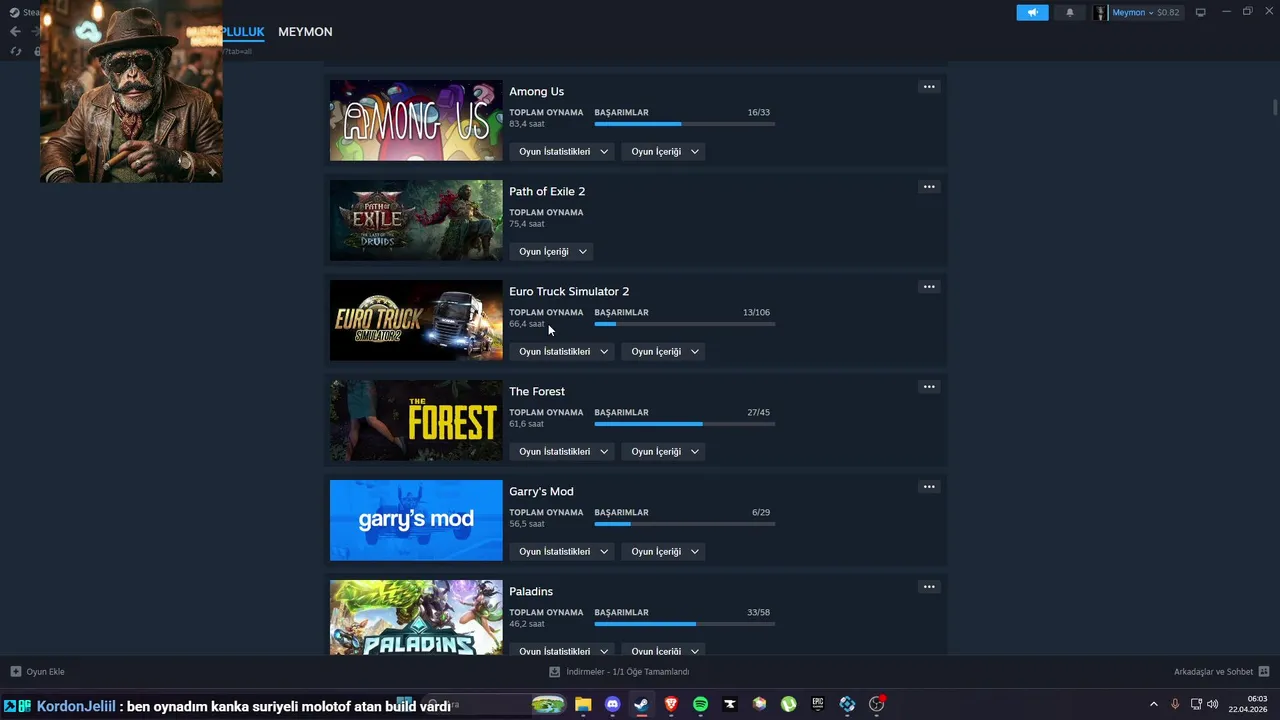The width and height of the screenshot is (1280, 720).
Task: Open Brave browser from taskbar
Action: click(671, 705)
